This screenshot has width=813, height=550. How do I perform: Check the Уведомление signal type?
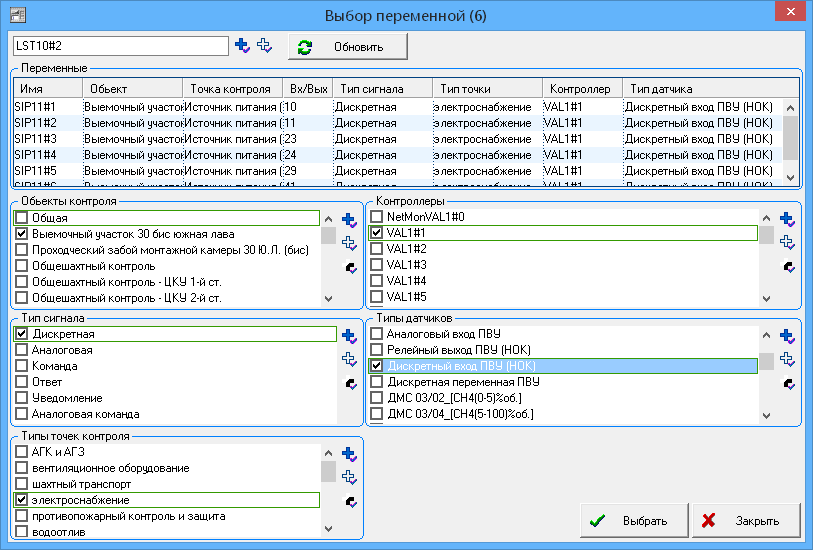point(21,398)
